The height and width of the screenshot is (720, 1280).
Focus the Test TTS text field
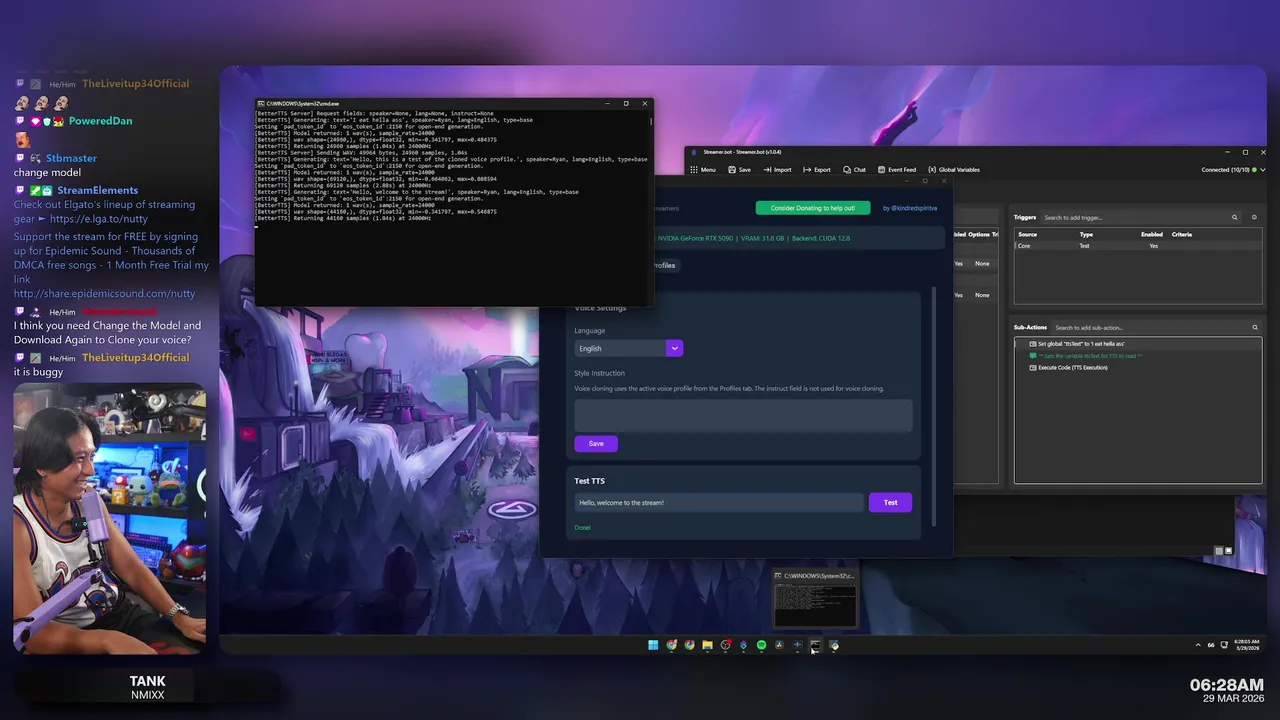(719, 502)
